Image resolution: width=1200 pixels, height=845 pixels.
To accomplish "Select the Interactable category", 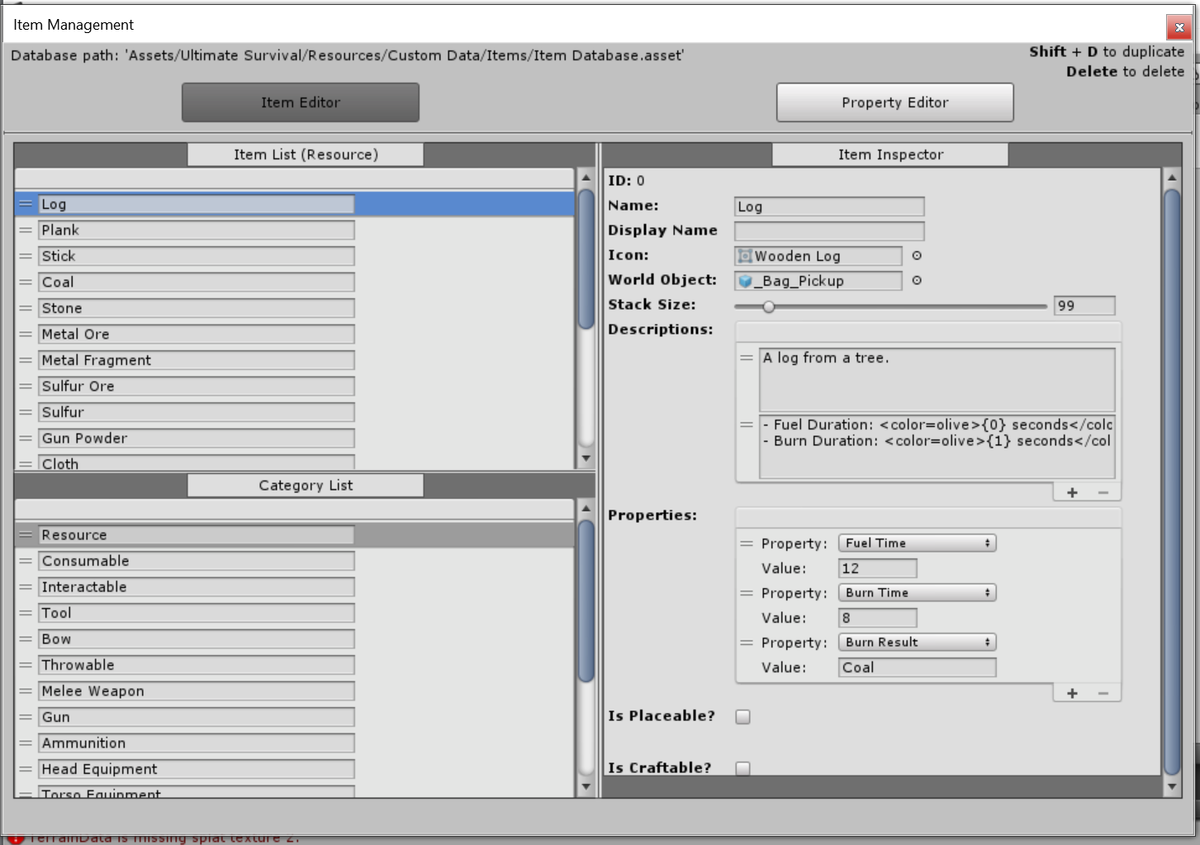I will coord(196,587).
